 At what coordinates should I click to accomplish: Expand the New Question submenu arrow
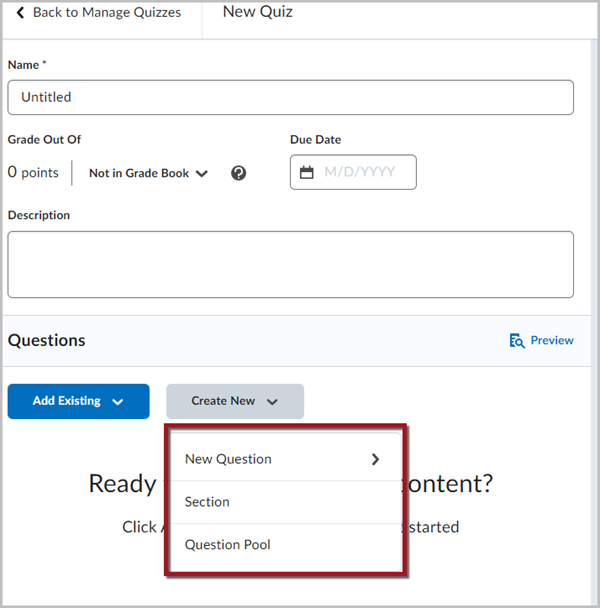tap(375, 459)
